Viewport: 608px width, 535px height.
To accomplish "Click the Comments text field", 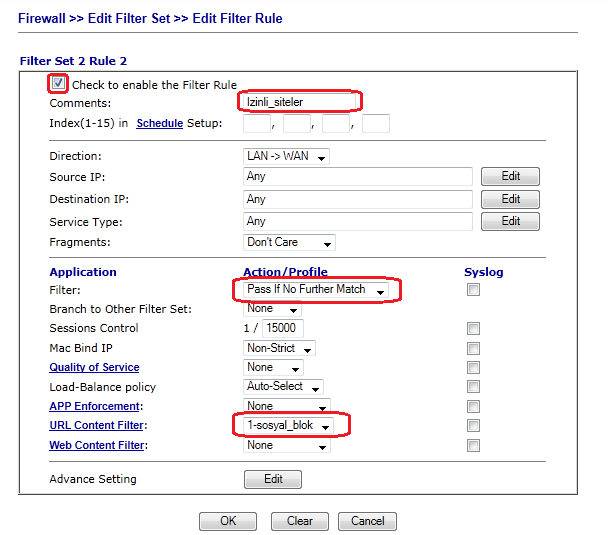I will [299, 101].
